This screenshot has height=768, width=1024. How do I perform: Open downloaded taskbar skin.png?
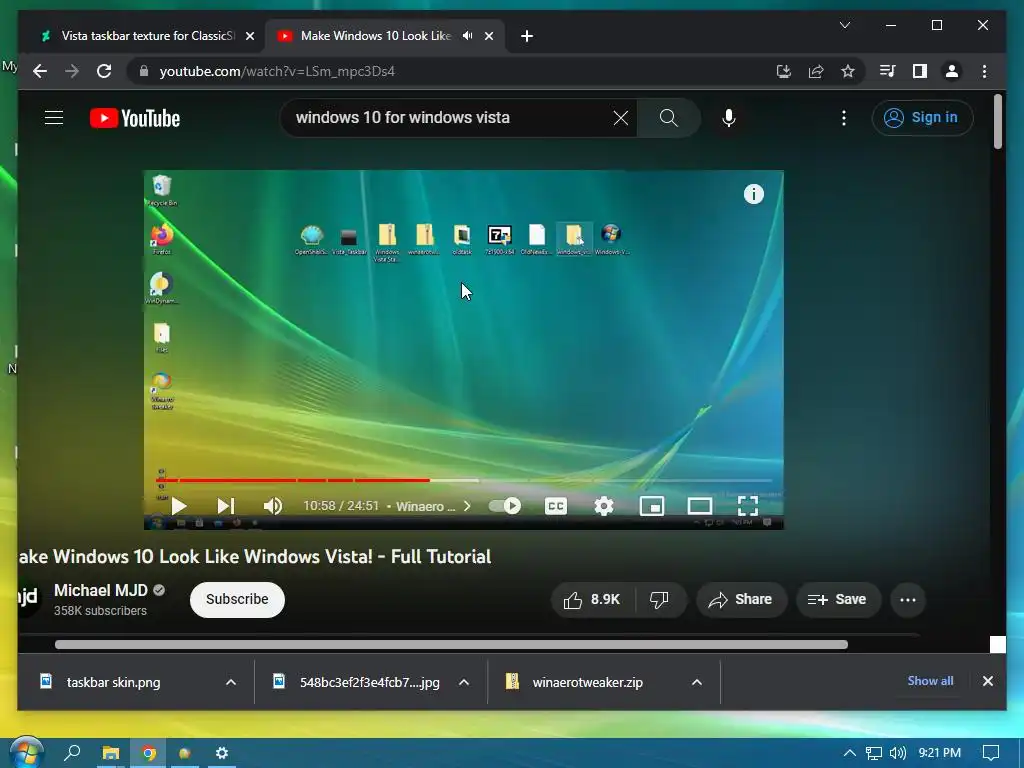click(x=113, y=682)
